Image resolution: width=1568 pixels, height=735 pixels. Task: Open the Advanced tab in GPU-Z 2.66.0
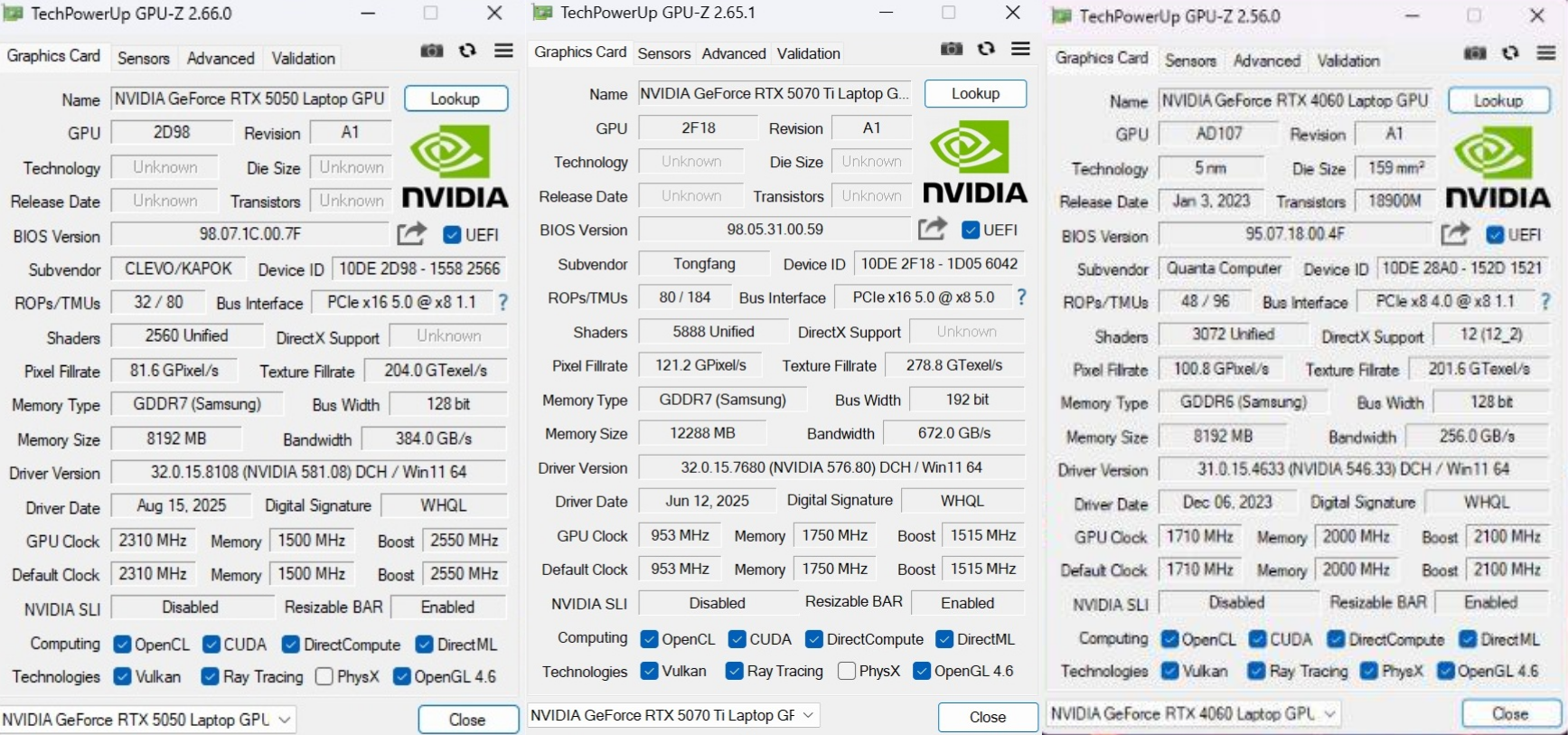pos(221,58)
